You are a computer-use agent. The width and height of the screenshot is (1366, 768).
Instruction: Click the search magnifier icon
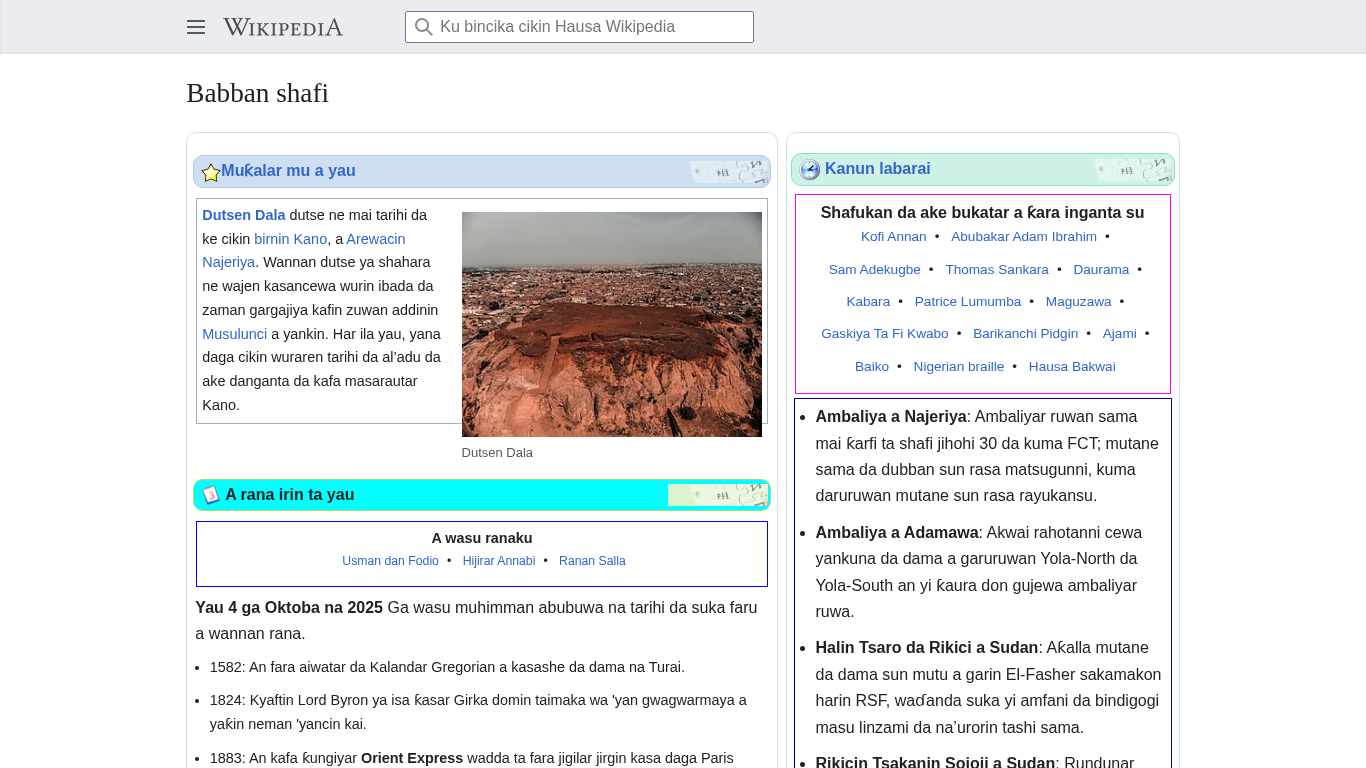[x=424, y=27]
